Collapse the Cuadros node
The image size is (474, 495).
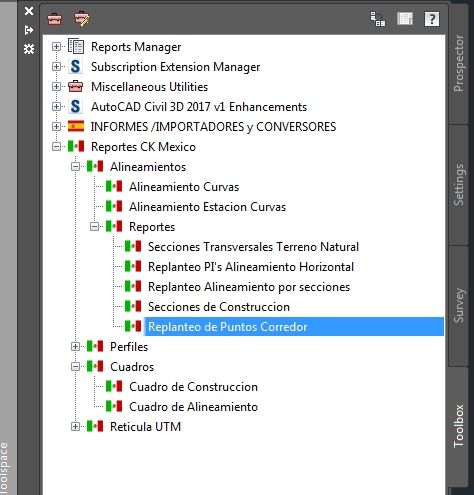tap(76, 367)
